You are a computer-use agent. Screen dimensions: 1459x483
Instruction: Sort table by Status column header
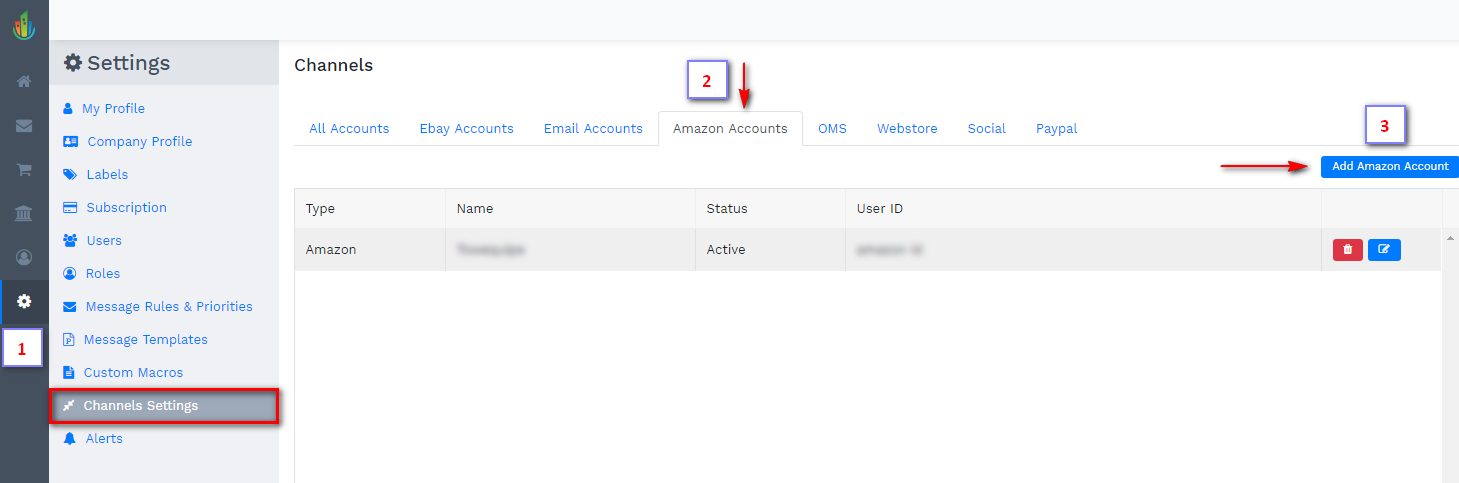tap(727, 209)
